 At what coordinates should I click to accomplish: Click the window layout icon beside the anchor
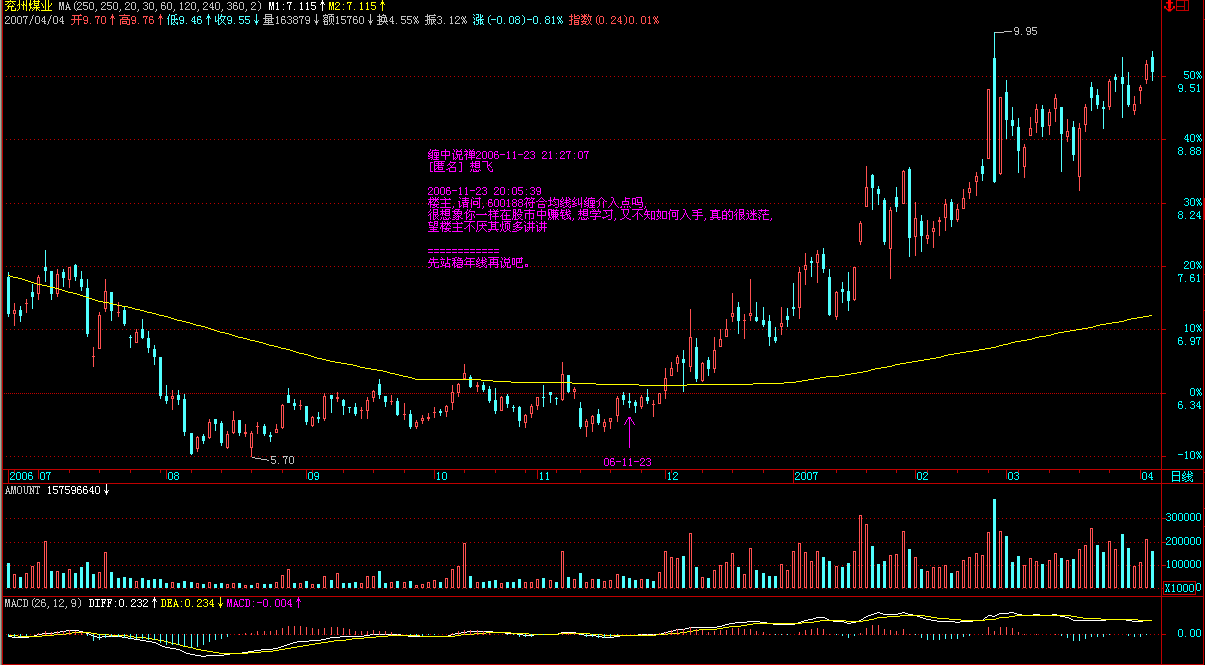pos(1184,6)
